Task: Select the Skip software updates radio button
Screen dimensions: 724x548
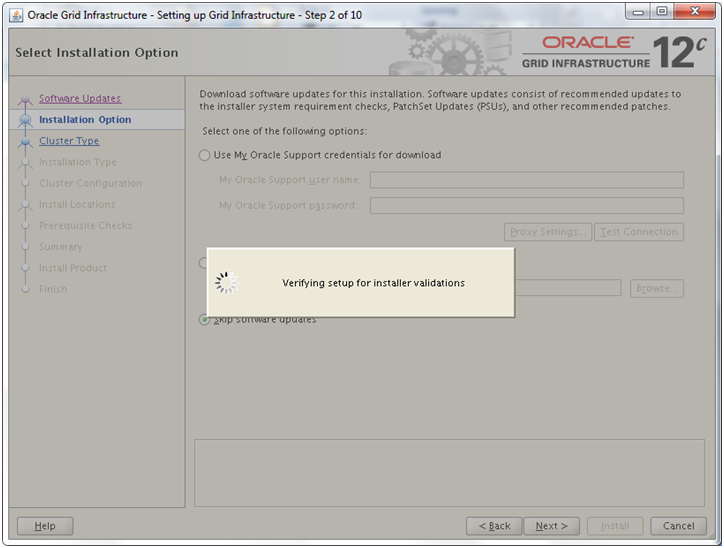Action: click(204, 319)
